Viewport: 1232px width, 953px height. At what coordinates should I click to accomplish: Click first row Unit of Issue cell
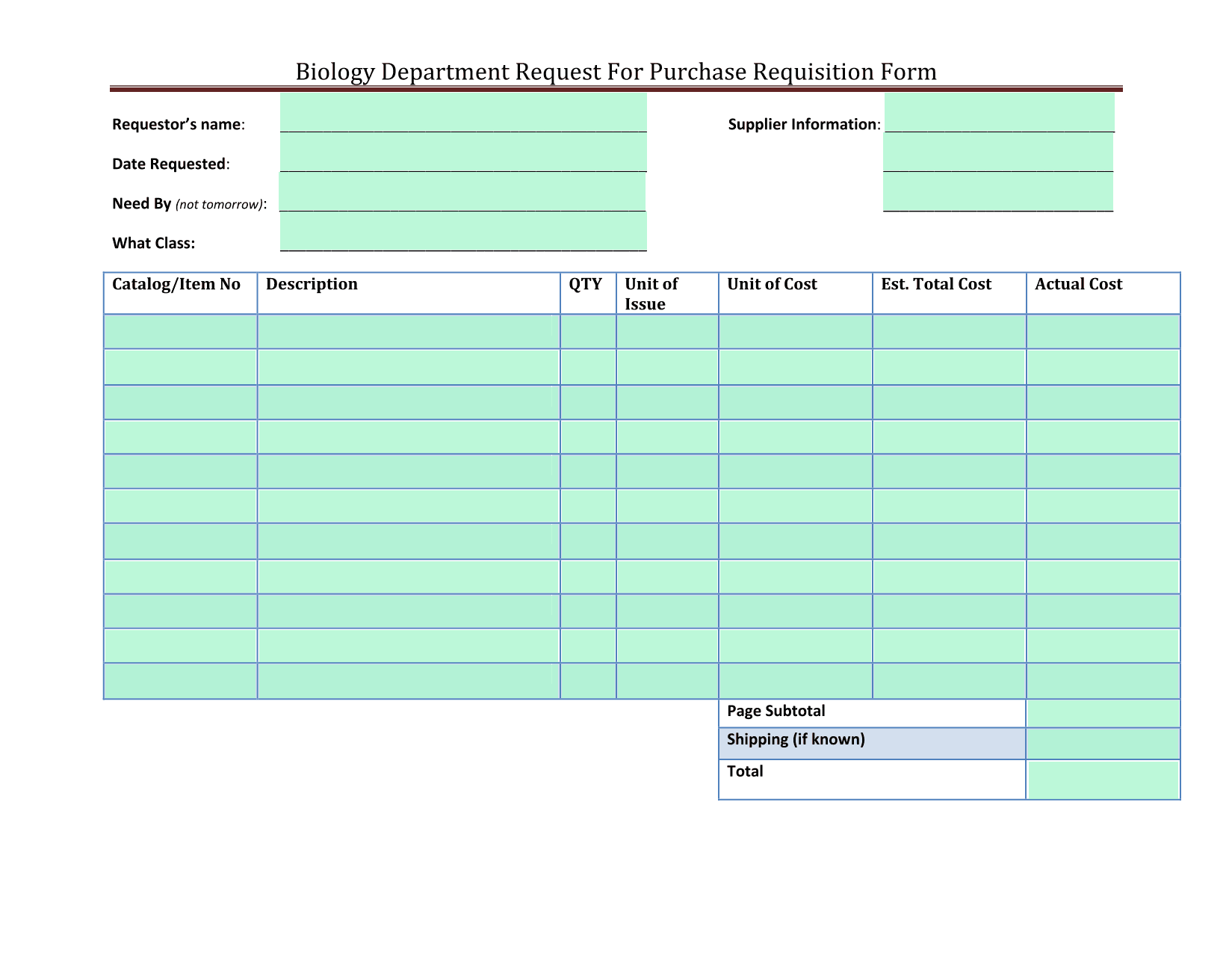pos(667,332)
